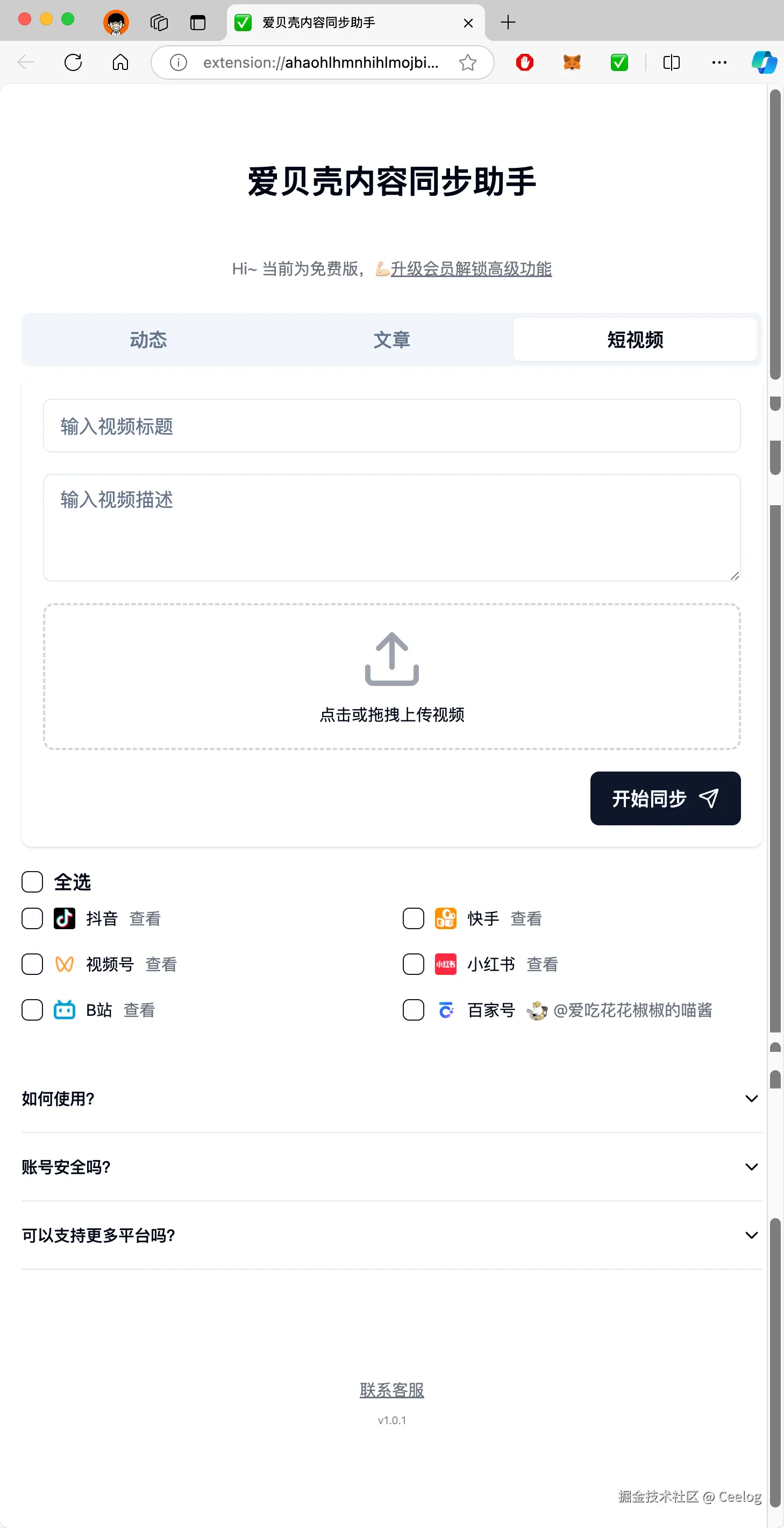This screenshot has height=1528, width=784.
Task: Toggle split screen view icon
Action: pos(671,62)
